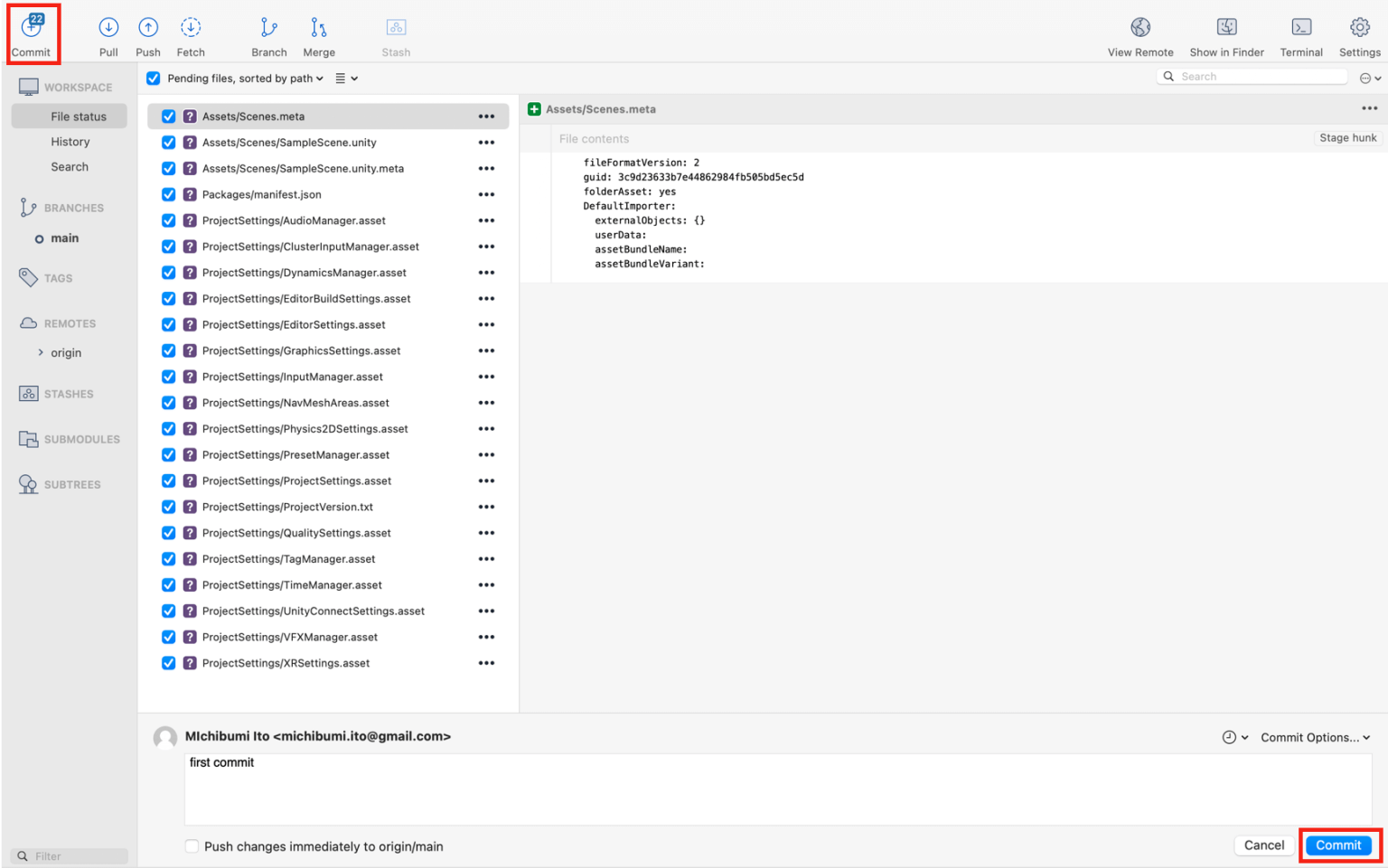Enable Push changes immediately to origin/main
1388x868 pixels.
tap(192, 846)
